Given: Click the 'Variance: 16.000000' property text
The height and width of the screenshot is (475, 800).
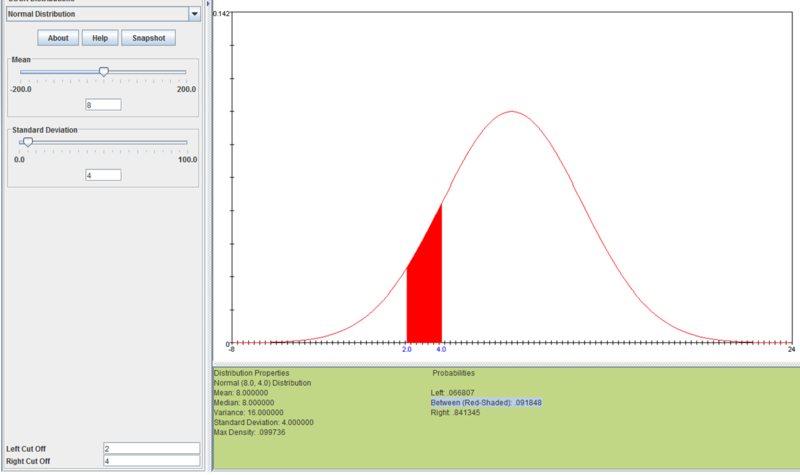Looking at the screenshot, I should pyautogui.click(x=248, y=412).
